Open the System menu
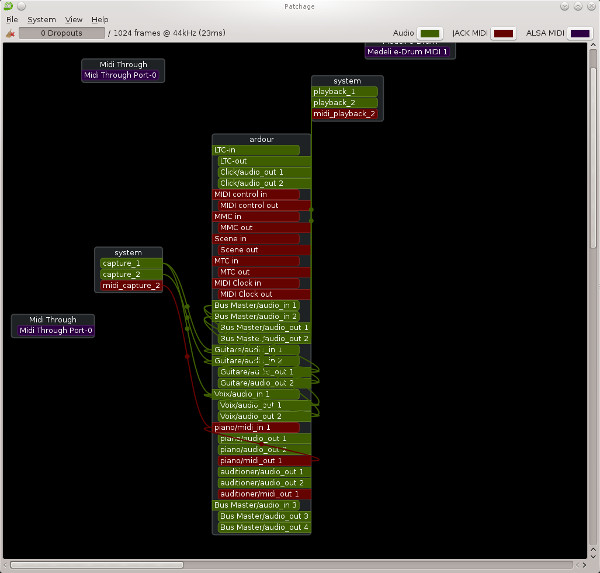The height and width of the screenshot is (573, 600). click(x=42, y=19)
